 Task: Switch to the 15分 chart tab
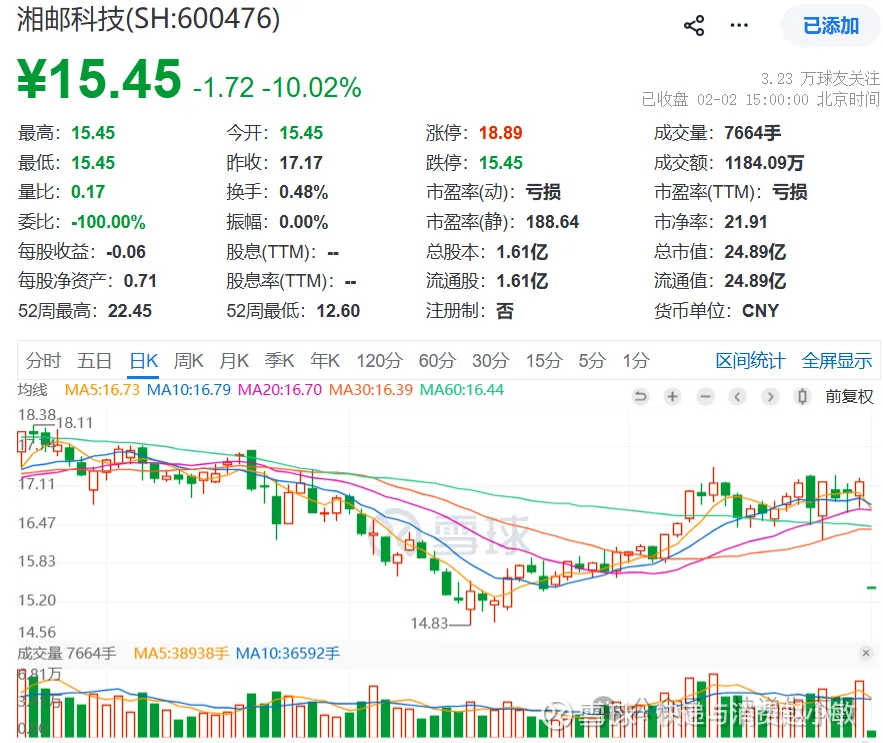(544, 360)
